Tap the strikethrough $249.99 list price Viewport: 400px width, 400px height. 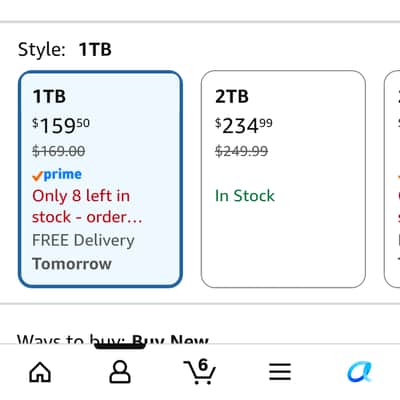point(241,151)
